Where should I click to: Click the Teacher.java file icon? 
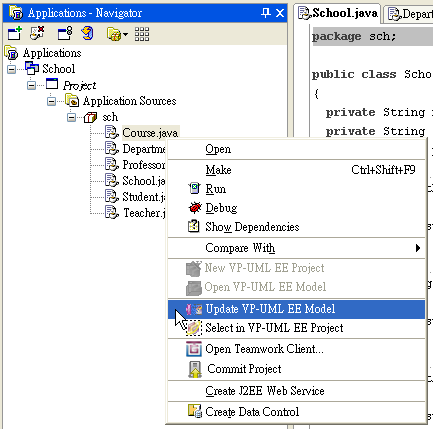click(112, 212)
